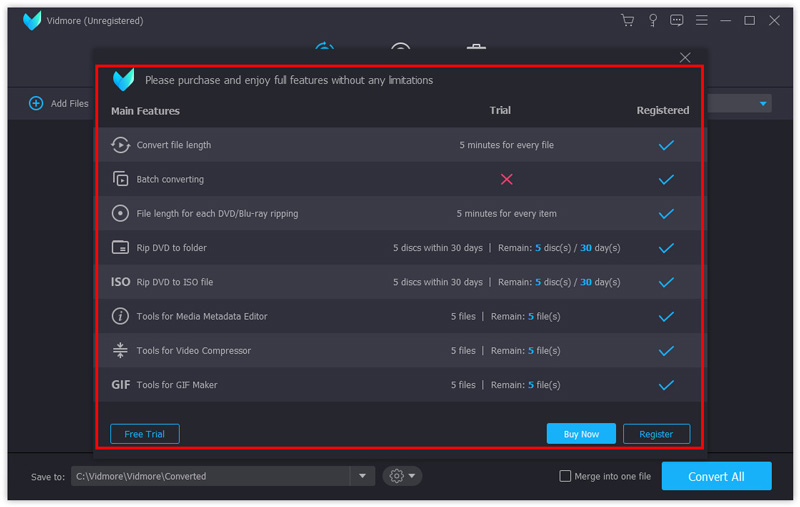Image resolution: width=800 pixels, height=507 pixels.
Task: Open the settings gear dropdown
Action: 402,476
